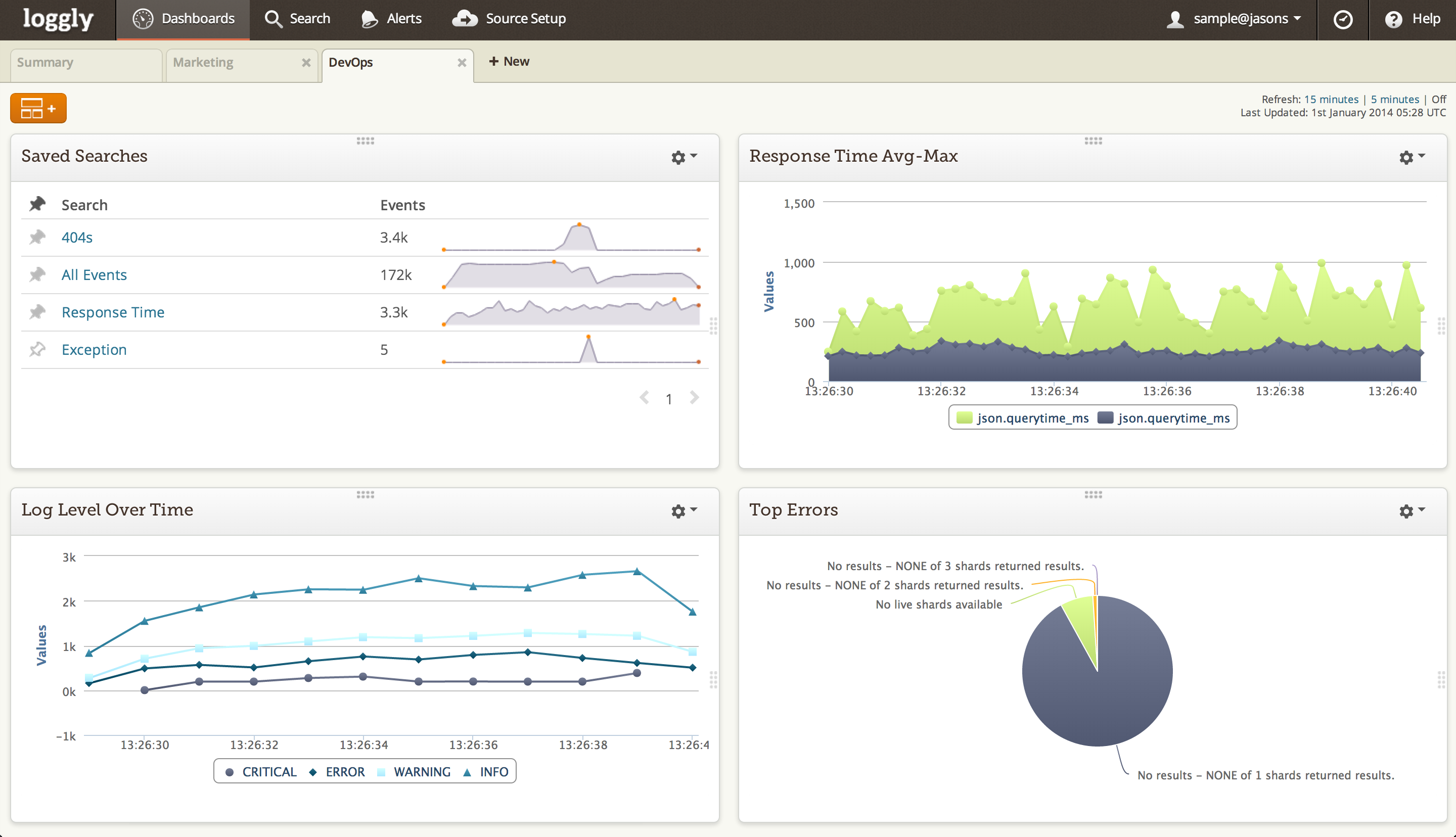
Task: Go to Alerts
Action: click(391, 19)
